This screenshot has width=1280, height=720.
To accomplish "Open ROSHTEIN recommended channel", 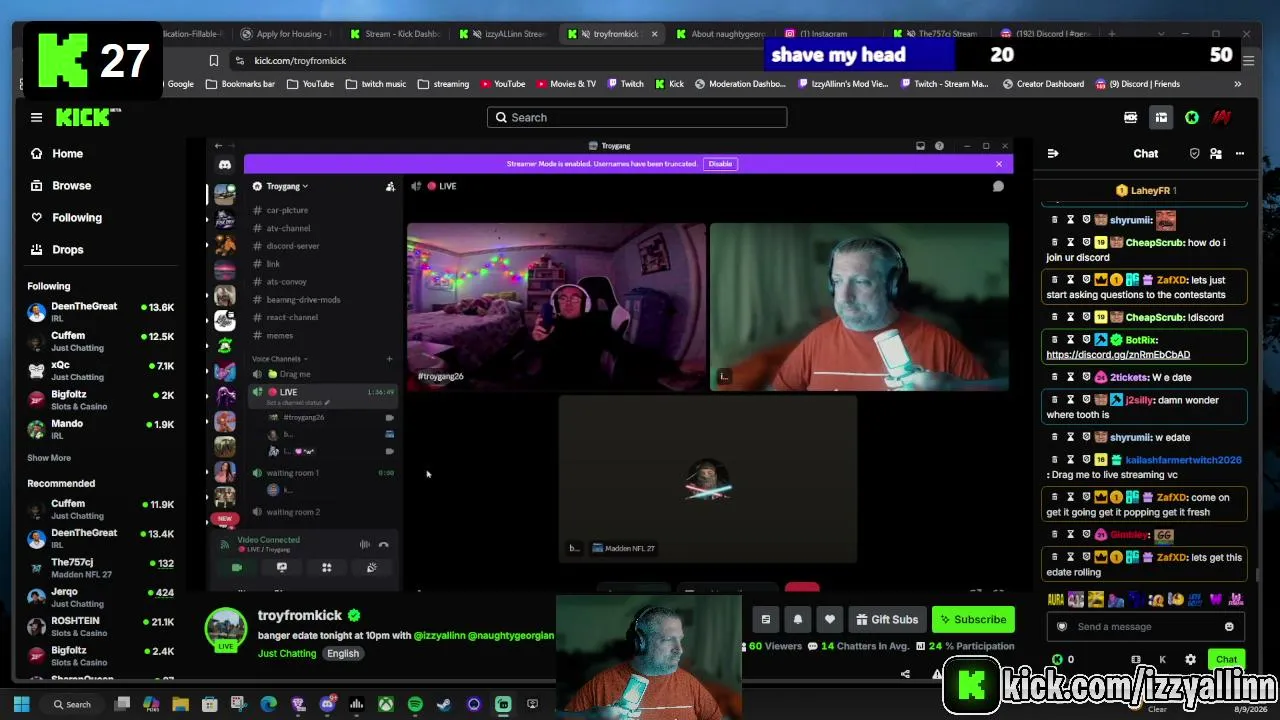I will tap(100, 626).
